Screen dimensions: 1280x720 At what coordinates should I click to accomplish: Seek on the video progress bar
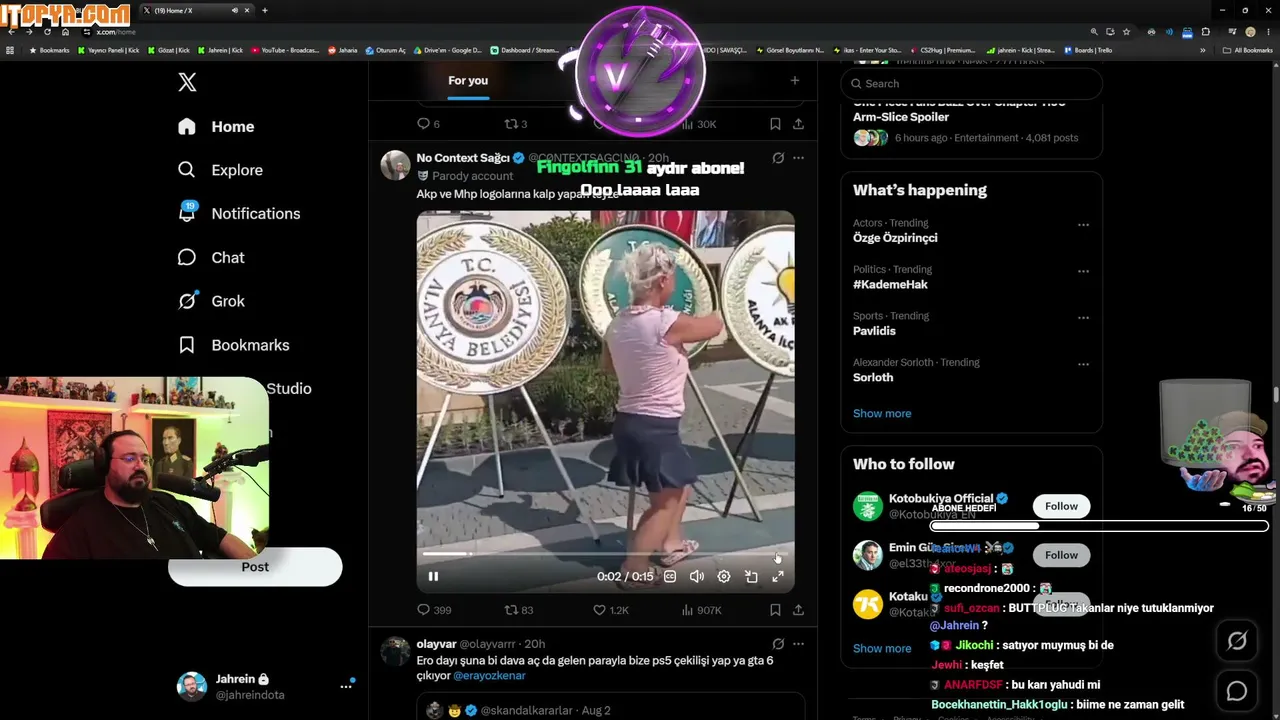pyautogui.click(x=604, y=553)
